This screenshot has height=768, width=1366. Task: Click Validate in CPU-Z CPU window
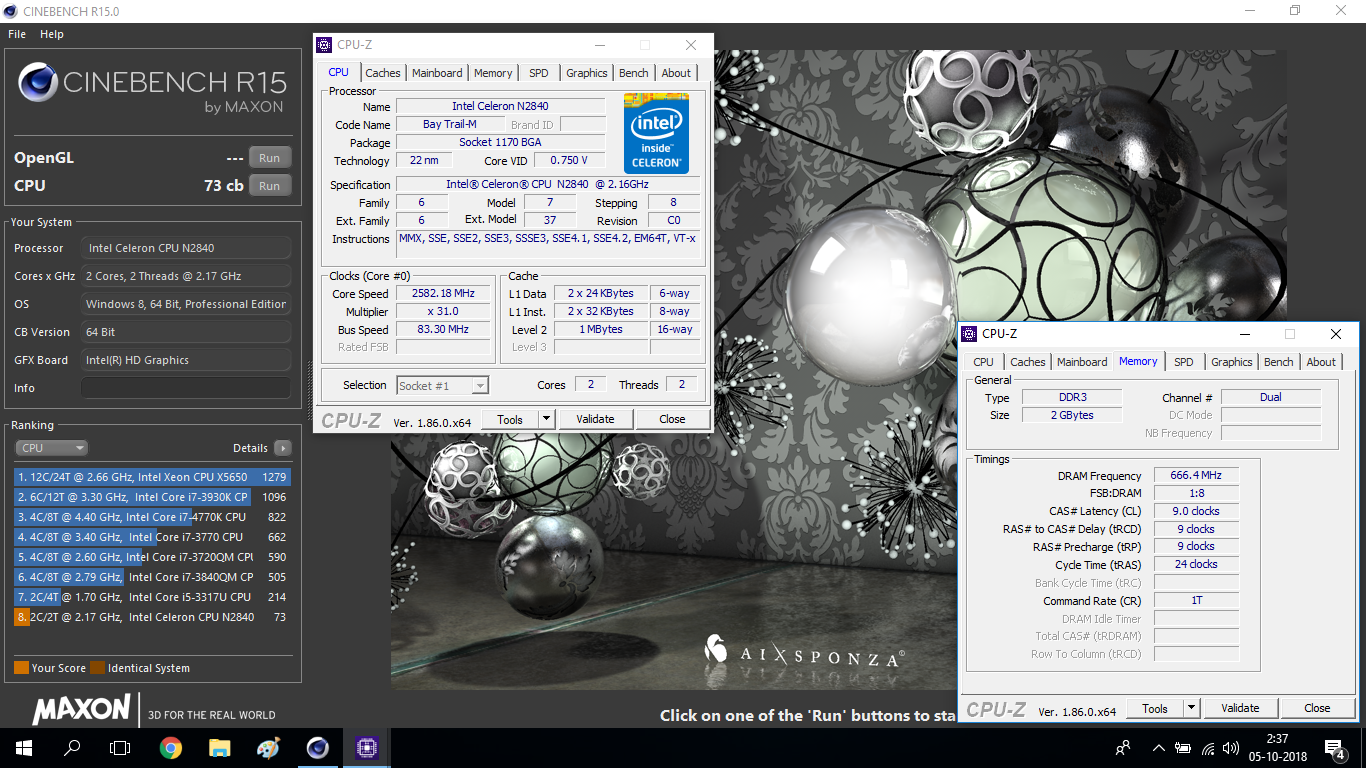point(595,420)
